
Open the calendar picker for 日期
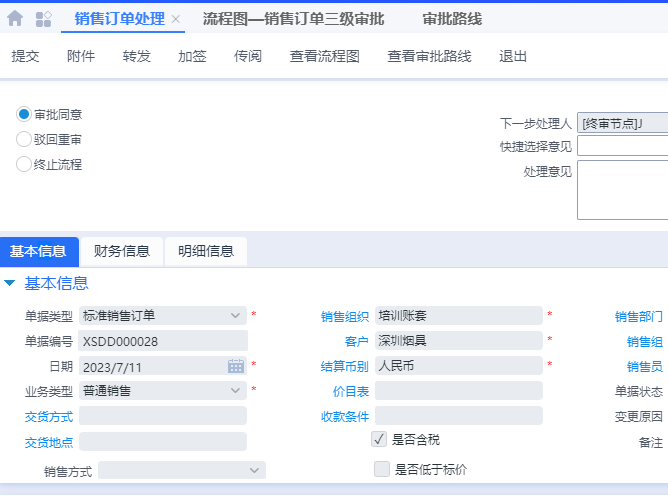[x=236, y=365]
